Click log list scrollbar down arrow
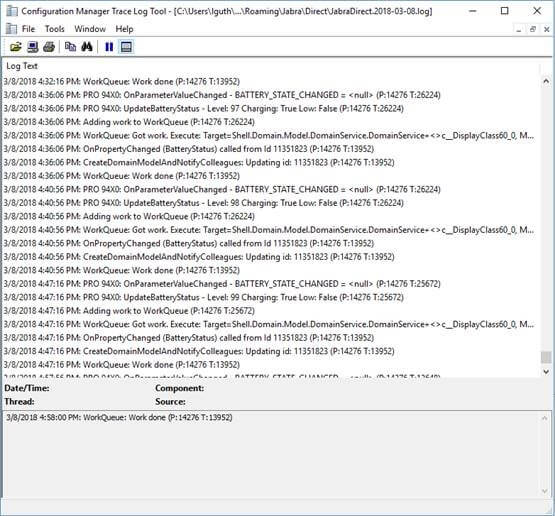This screenshot has width=555, height=516. [x=546, y=372]
